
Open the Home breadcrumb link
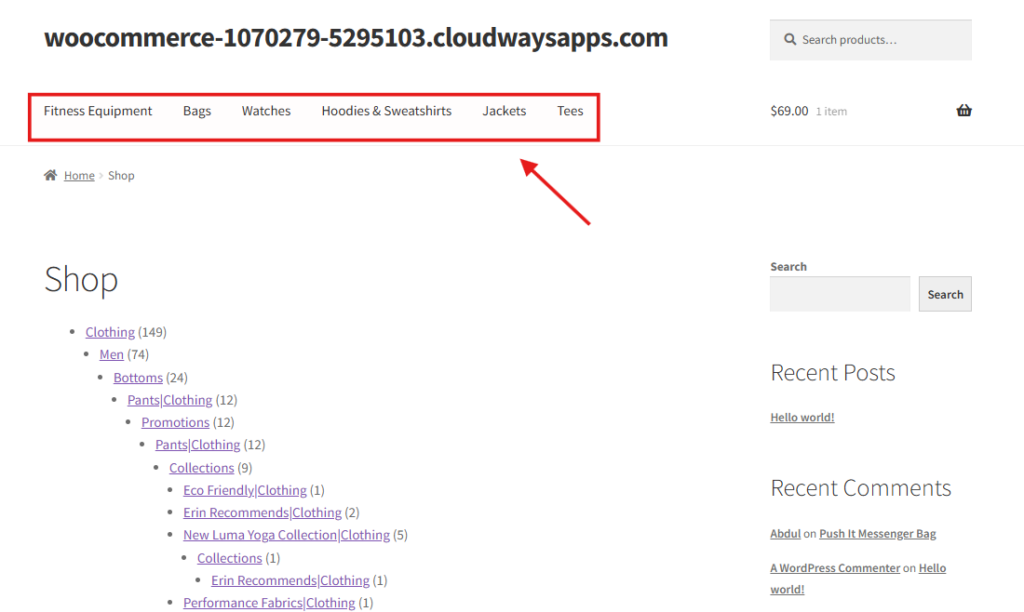(79, 176)
